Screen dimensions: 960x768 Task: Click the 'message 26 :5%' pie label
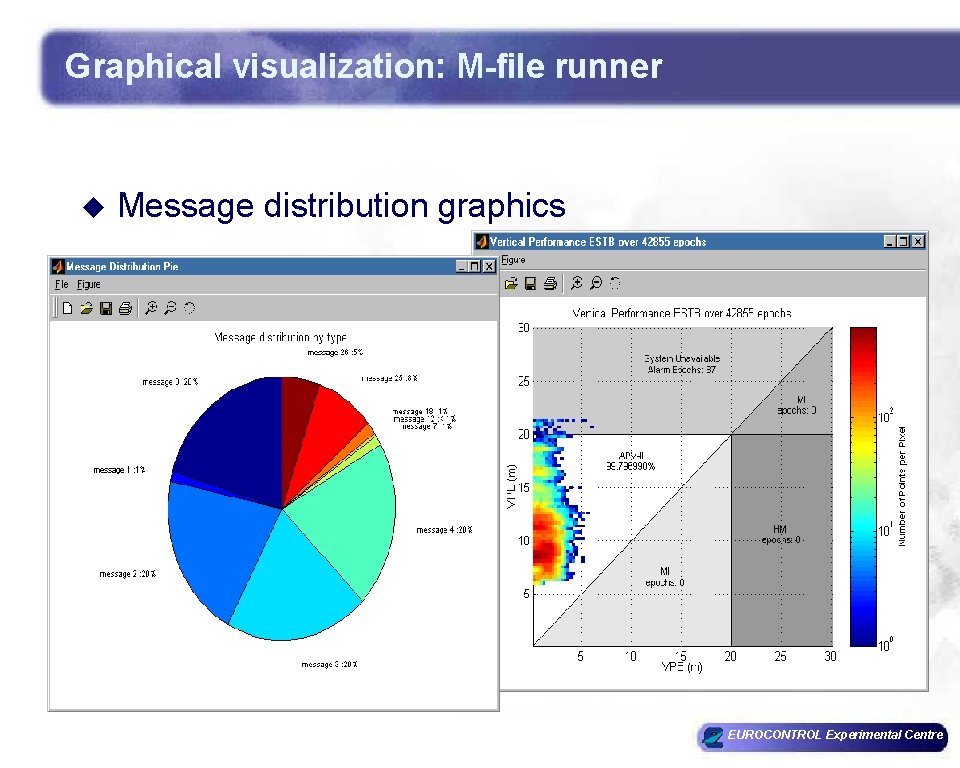coord(335,352)
